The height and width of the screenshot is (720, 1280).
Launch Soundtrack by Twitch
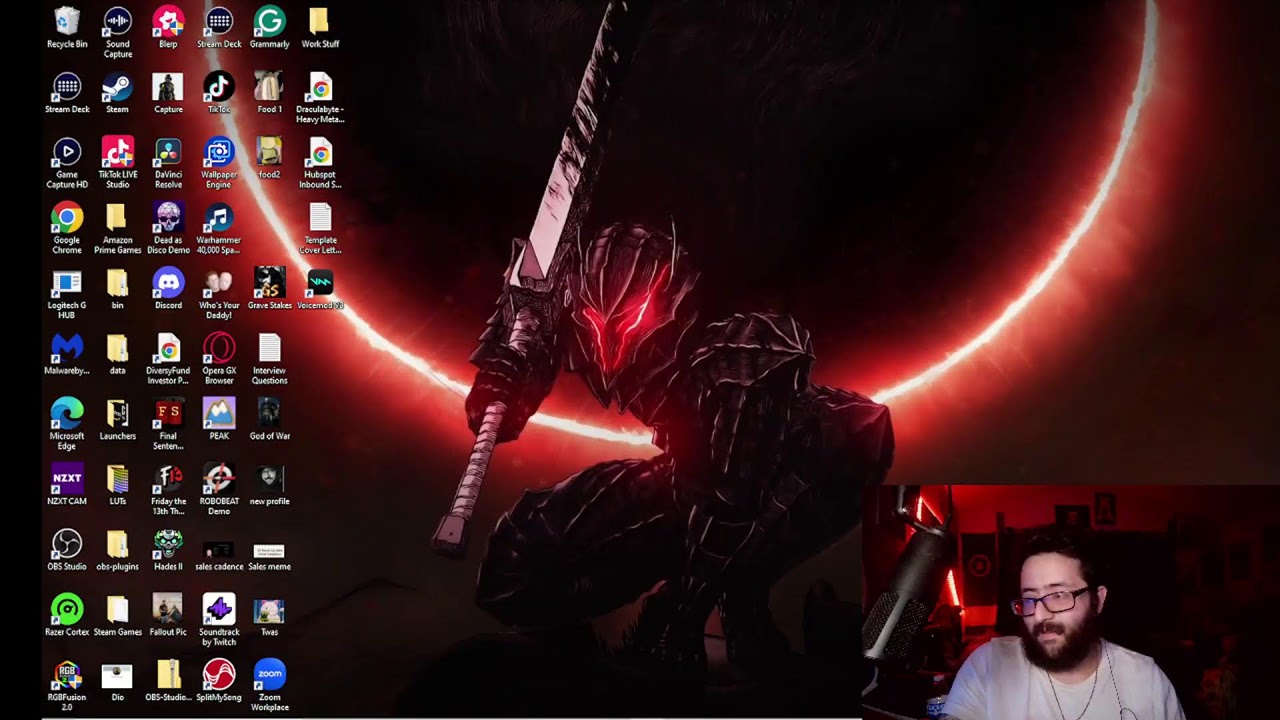219,620
